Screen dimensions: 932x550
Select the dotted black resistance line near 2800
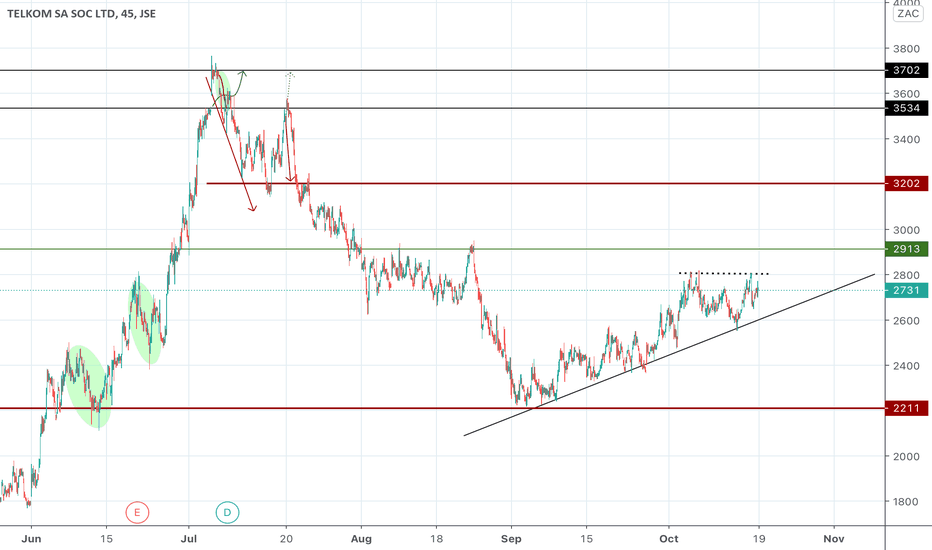tap(723, 274)
